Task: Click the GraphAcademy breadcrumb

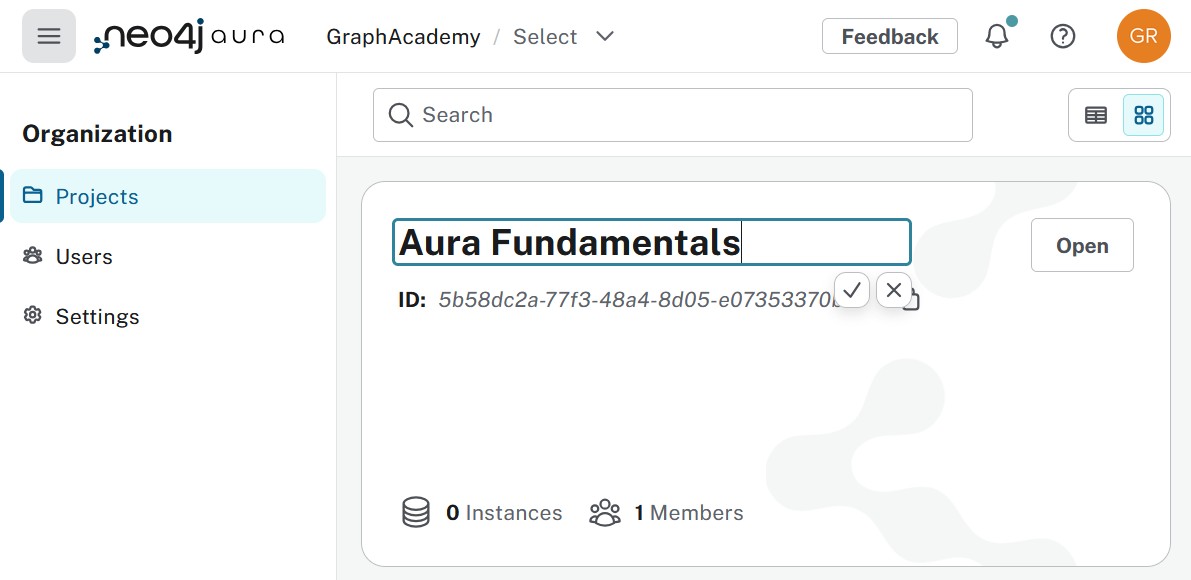Action: 402,36
